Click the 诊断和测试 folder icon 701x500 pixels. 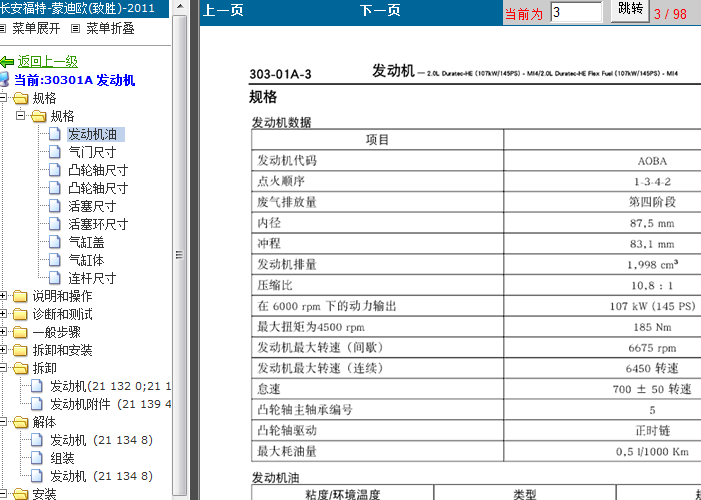pos(21,314)
